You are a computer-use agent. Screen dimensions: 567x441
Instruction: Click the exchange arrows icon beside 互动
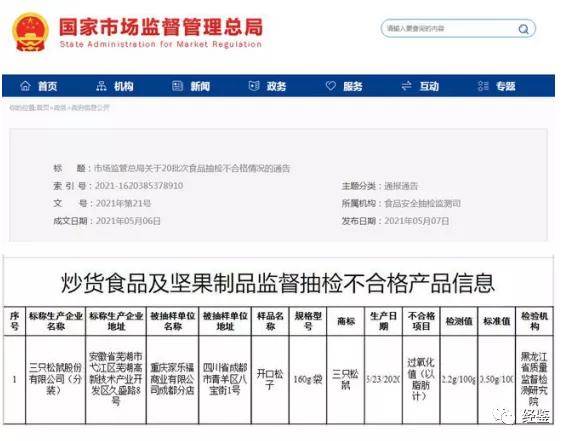[x=406, y=86]
